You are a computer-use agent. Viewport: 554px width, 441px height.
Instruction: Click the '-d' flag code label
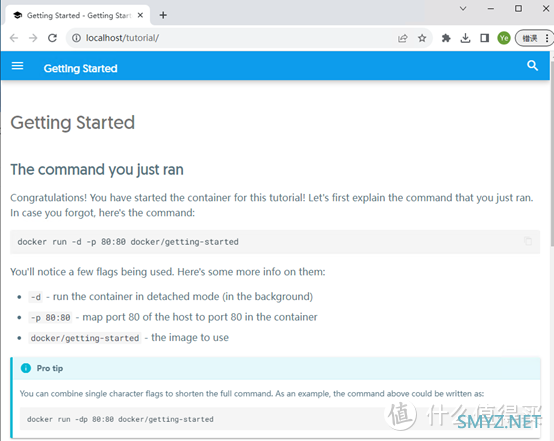point(35,297)
